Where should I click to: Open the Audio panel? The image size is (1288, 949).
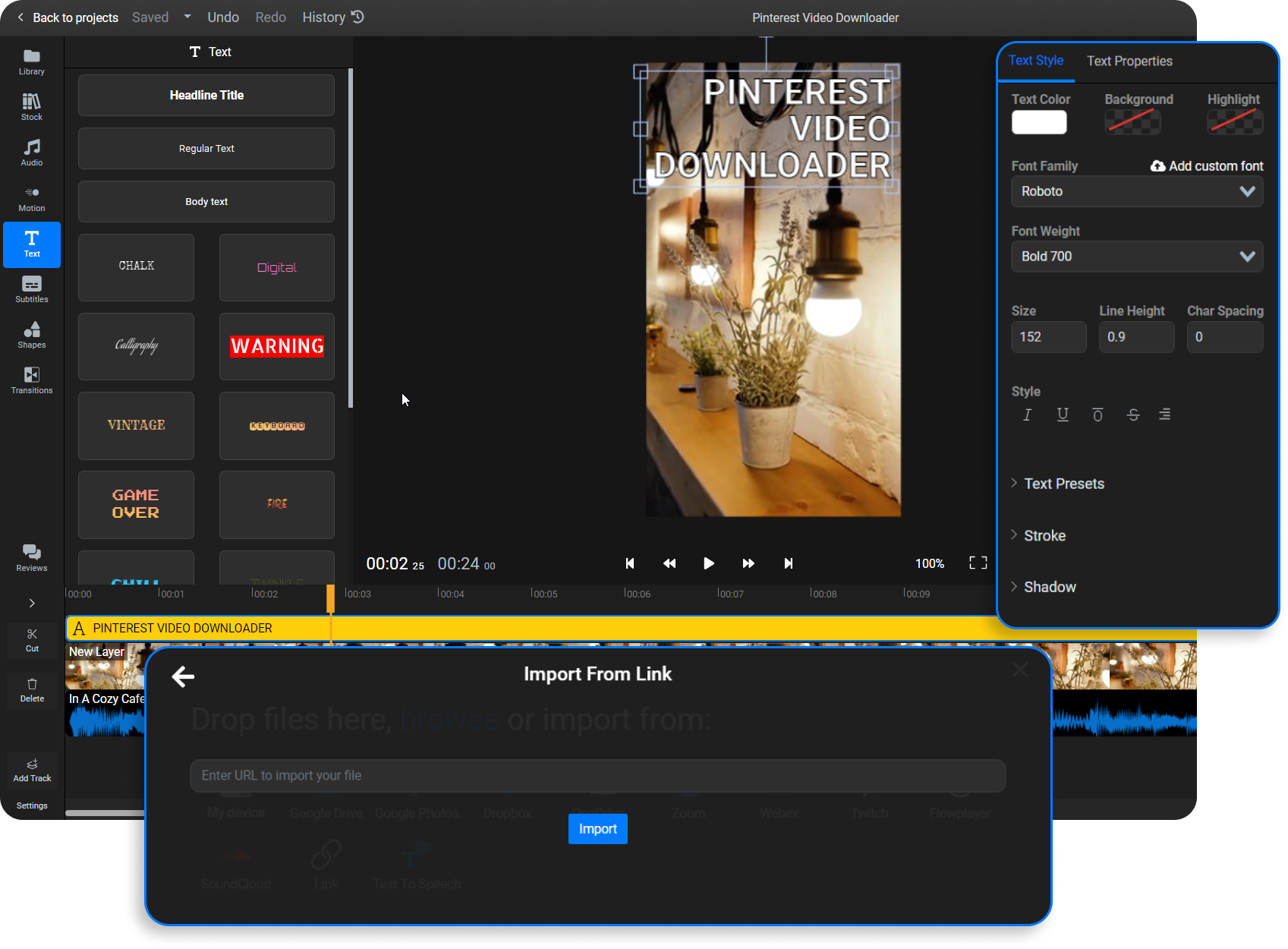click(31, 152)
